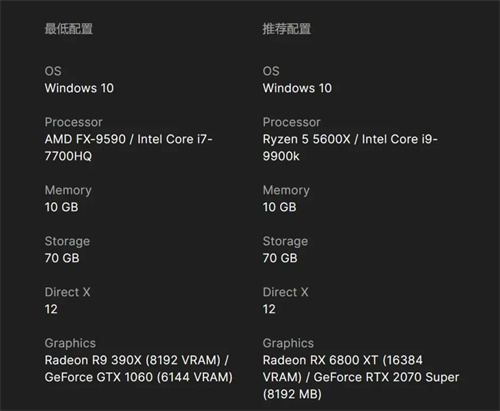Image resolution: width=500 pixels, height=411 pixels.
Task: Select minimum OS value Windows 10
Action: pyautogui.click(x=79, y=88)
